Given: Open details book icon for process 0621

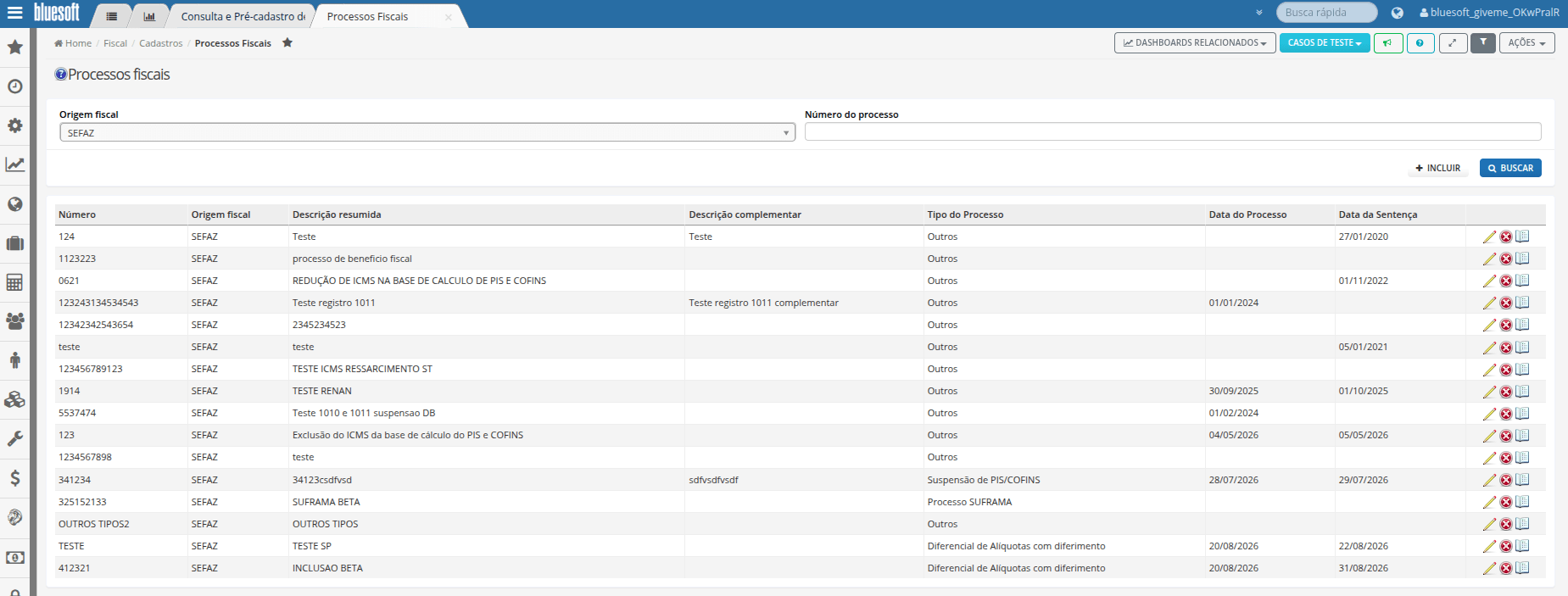Looking at the screenshot, I should pos(1522,281).
